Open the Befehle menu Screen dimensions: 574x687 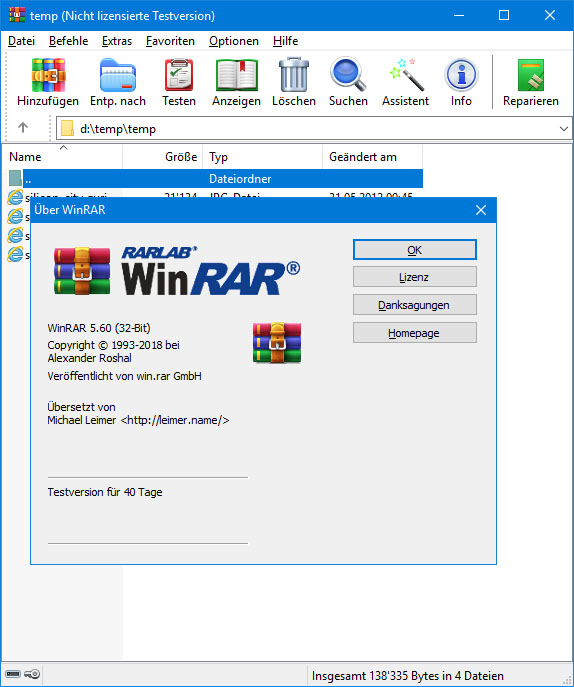point(68,41)
